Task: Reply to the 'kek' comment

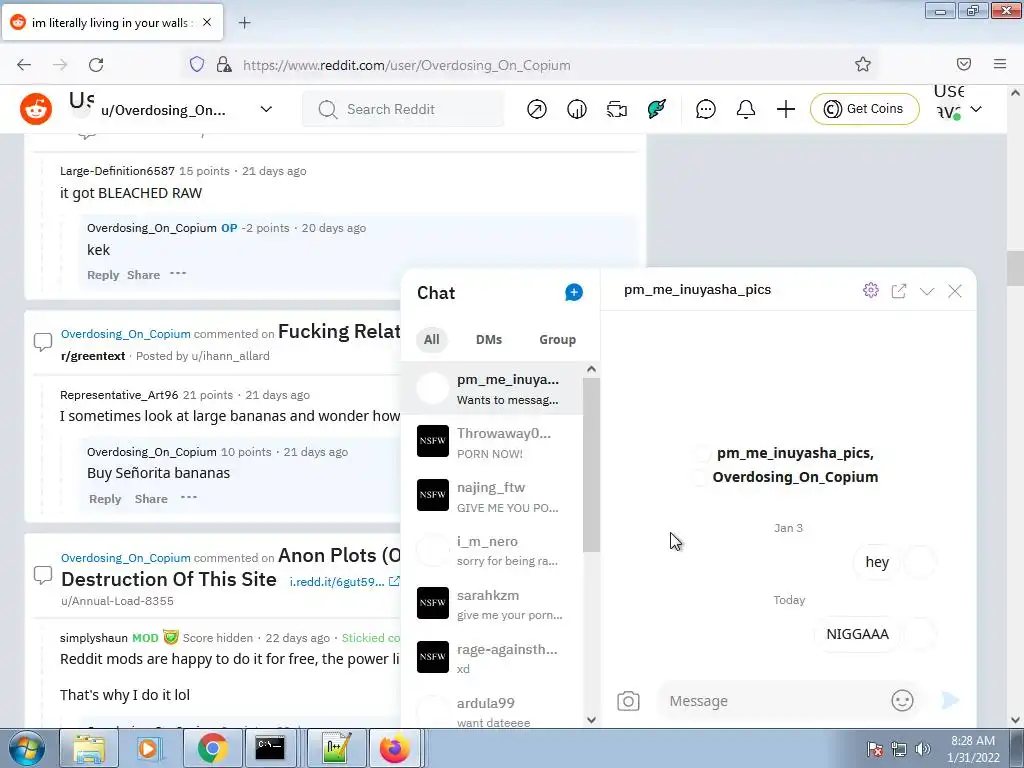Action: (x=103, y=275)
